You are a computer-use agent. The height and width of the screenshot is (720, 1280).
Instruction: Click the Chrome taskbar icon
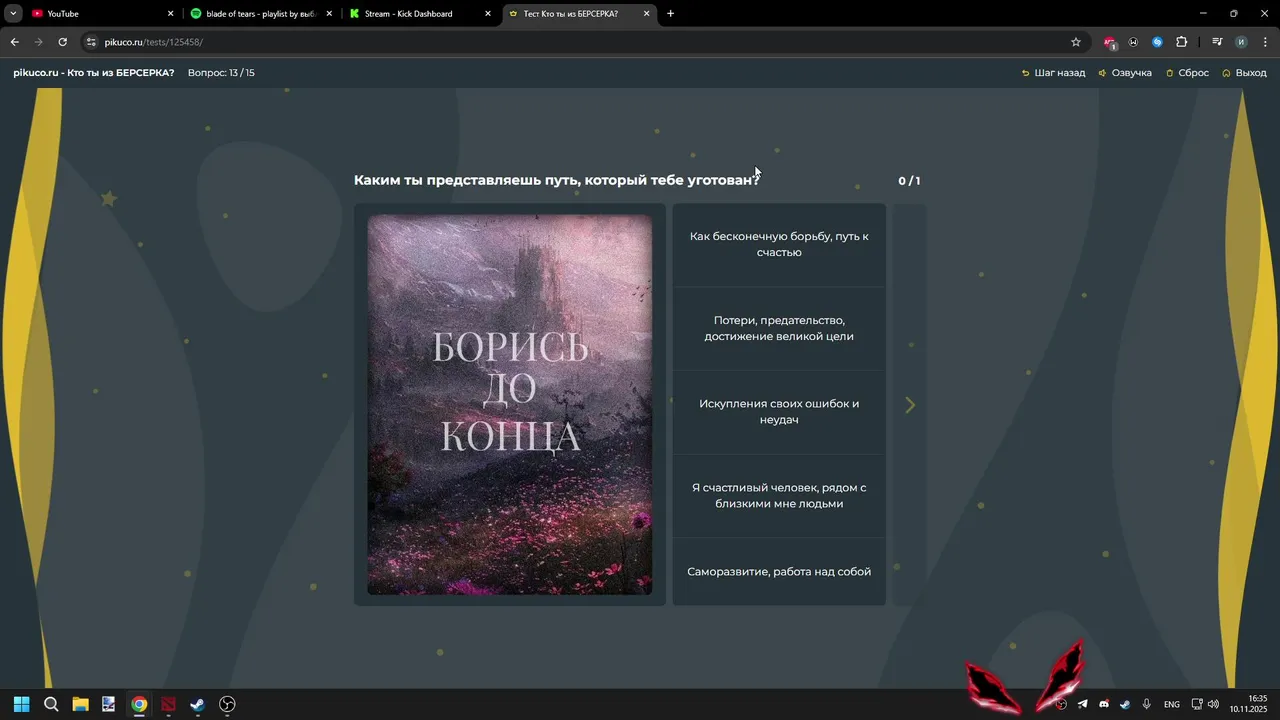139,704
